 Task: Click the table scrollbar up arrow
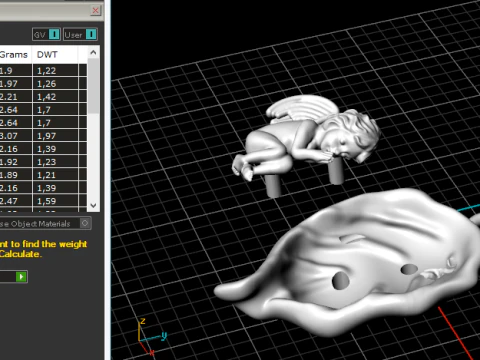click(93, 52)
